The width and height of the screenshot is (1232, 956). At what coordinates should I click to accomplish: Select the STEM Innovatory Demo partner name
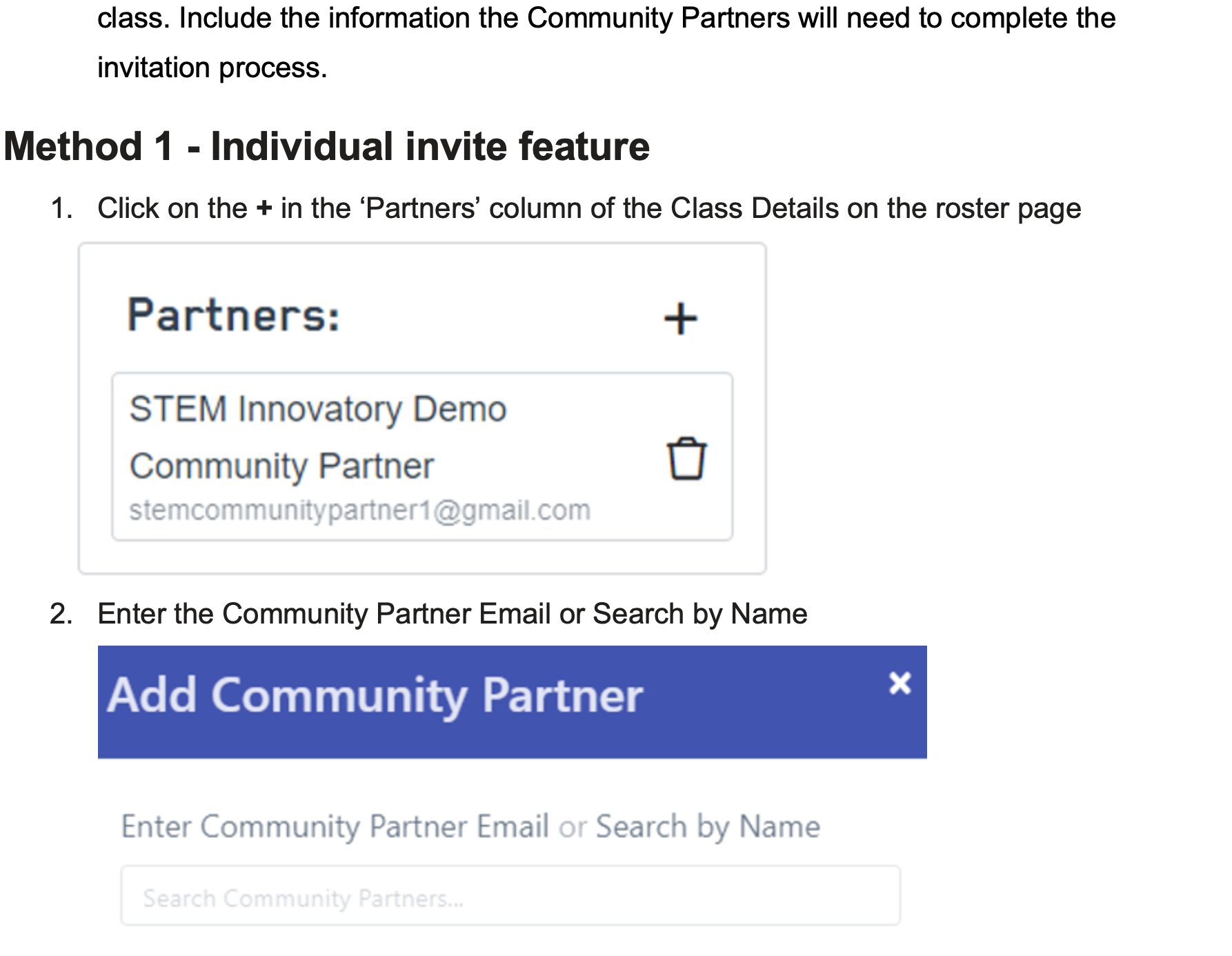(318, 409)
